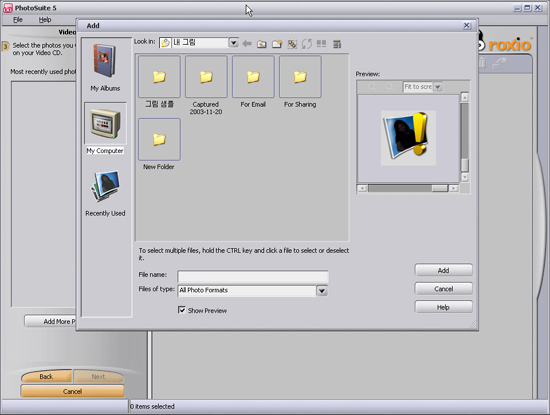Switch to thumbnails view icon
Screen dimensions: 550x415
pyautogui.click(x=321, y=43)
